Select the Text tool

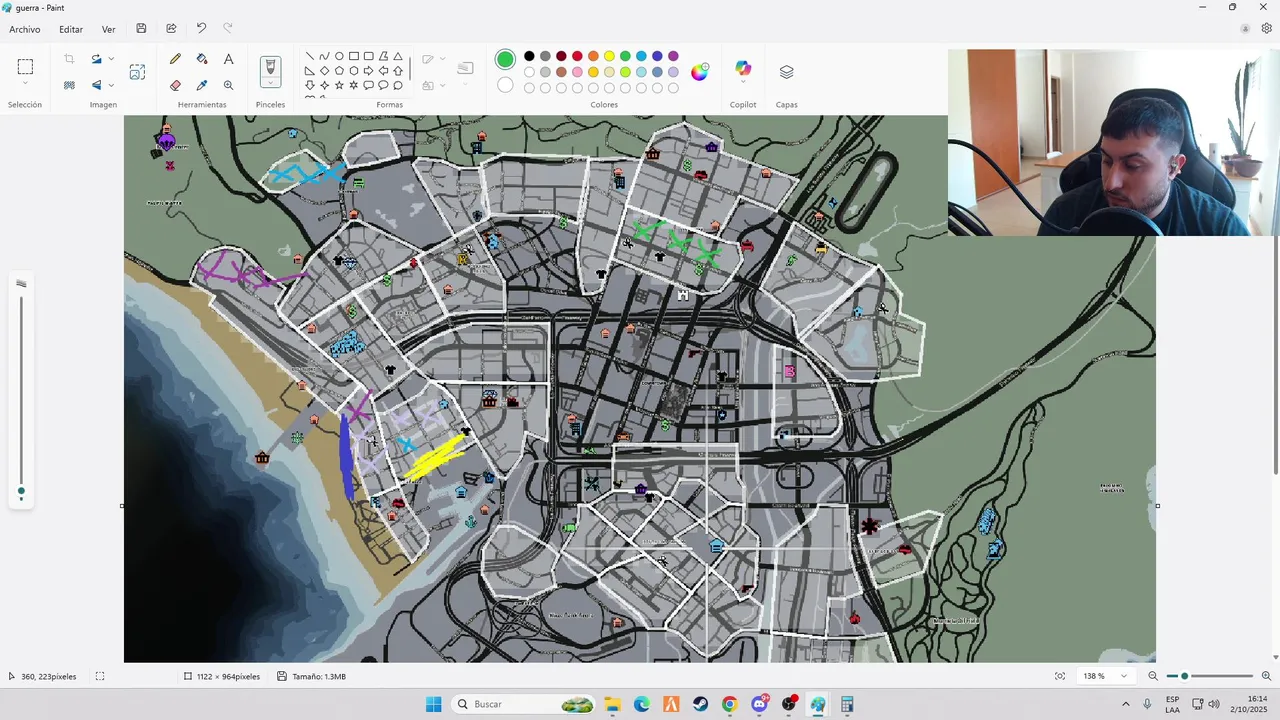pos(228,59)
